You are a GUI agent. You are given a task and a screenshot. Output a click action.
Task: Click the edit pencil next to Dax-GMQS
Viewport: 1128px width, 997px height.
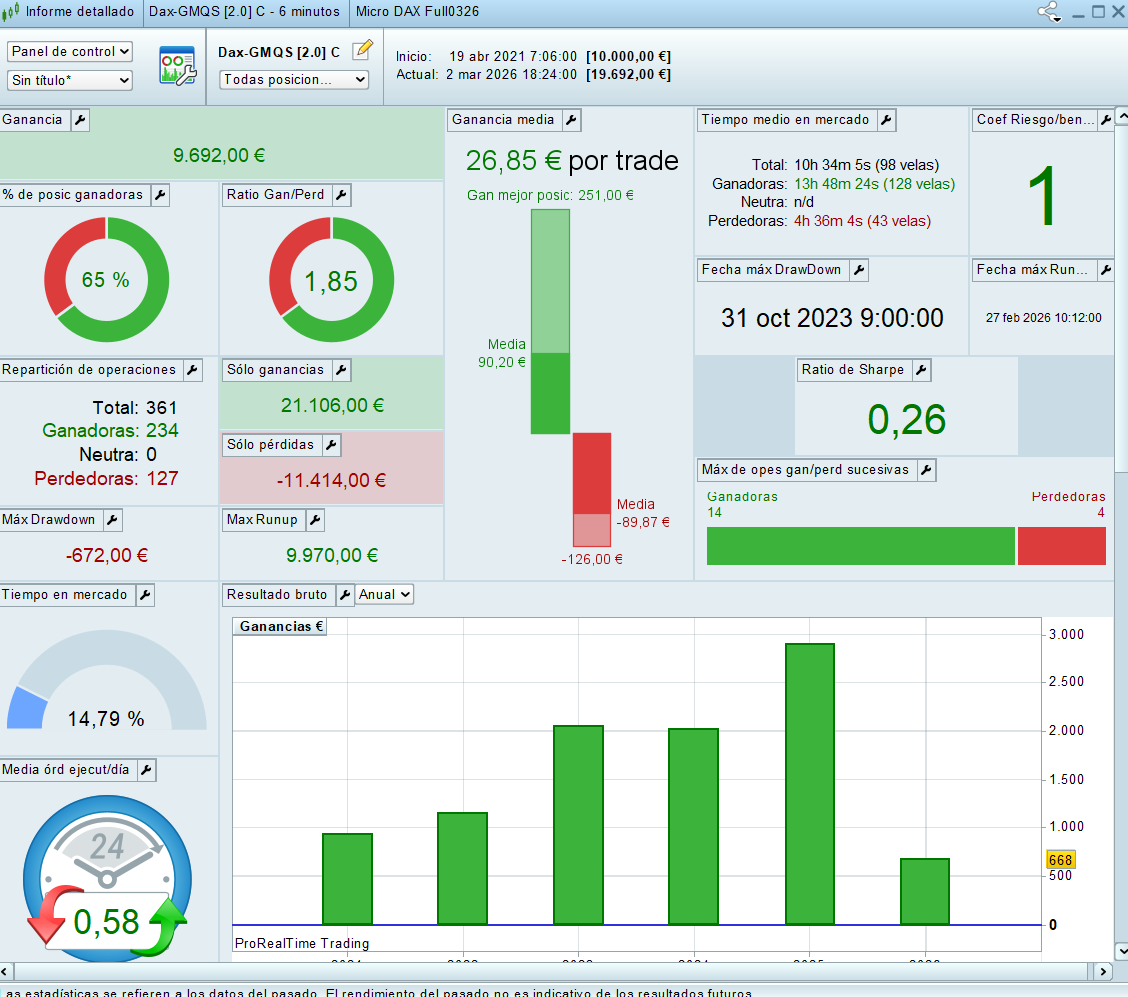coord(362,50)
